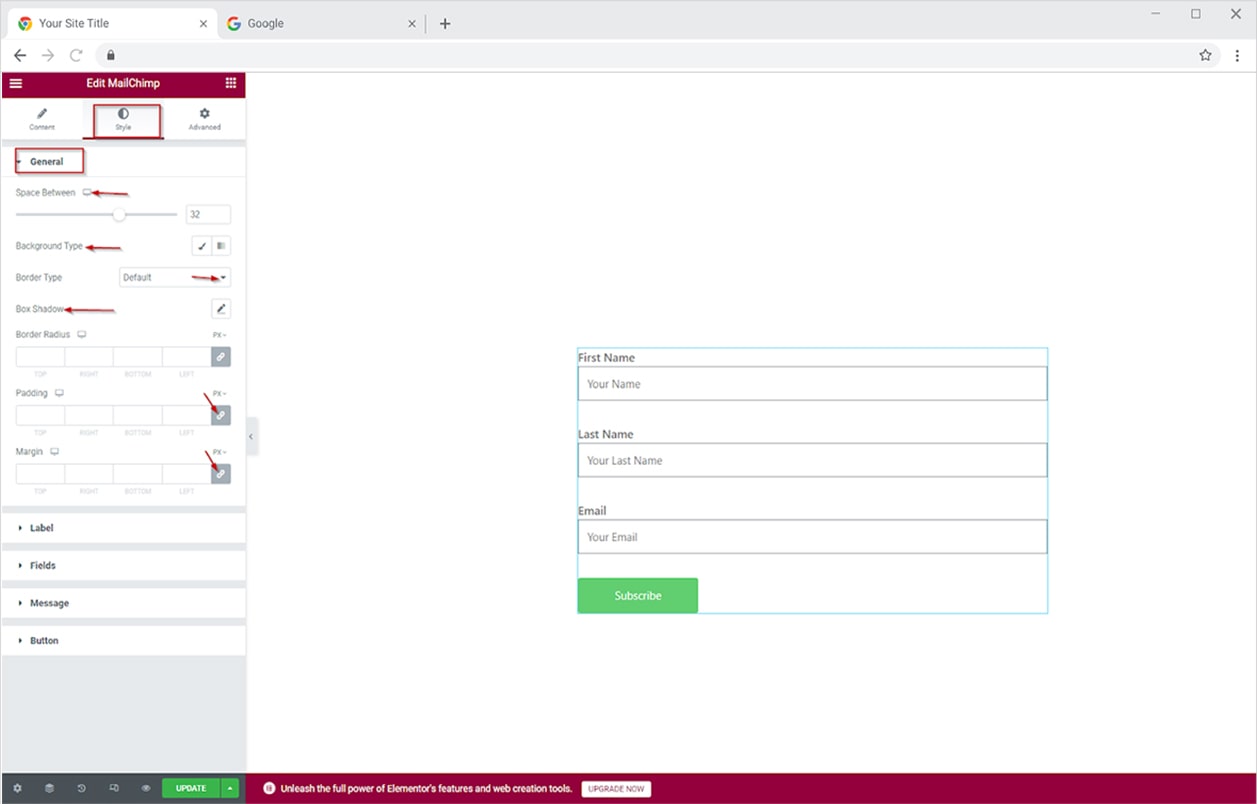1257x804 pixels.
Task: Expand the Label section
Action: pyautogui.click(x=42, y=528)
